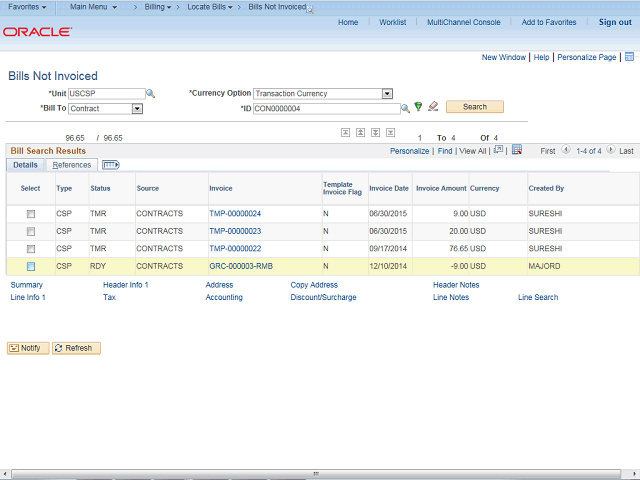The image size is (640, 480).
Task: Click the green filter funnel icon
Action: [x=419, y=108]
